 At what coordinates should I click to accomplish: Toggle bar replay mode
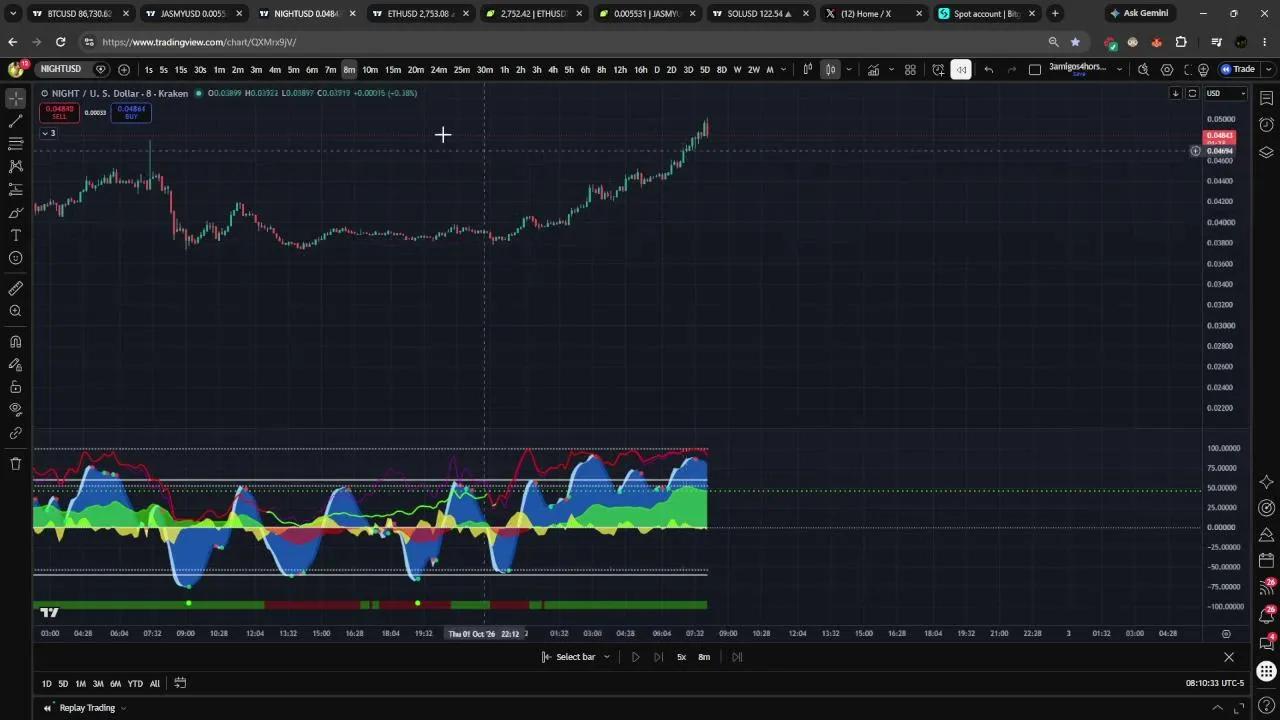pyautogui.click(x=961, y=70)
